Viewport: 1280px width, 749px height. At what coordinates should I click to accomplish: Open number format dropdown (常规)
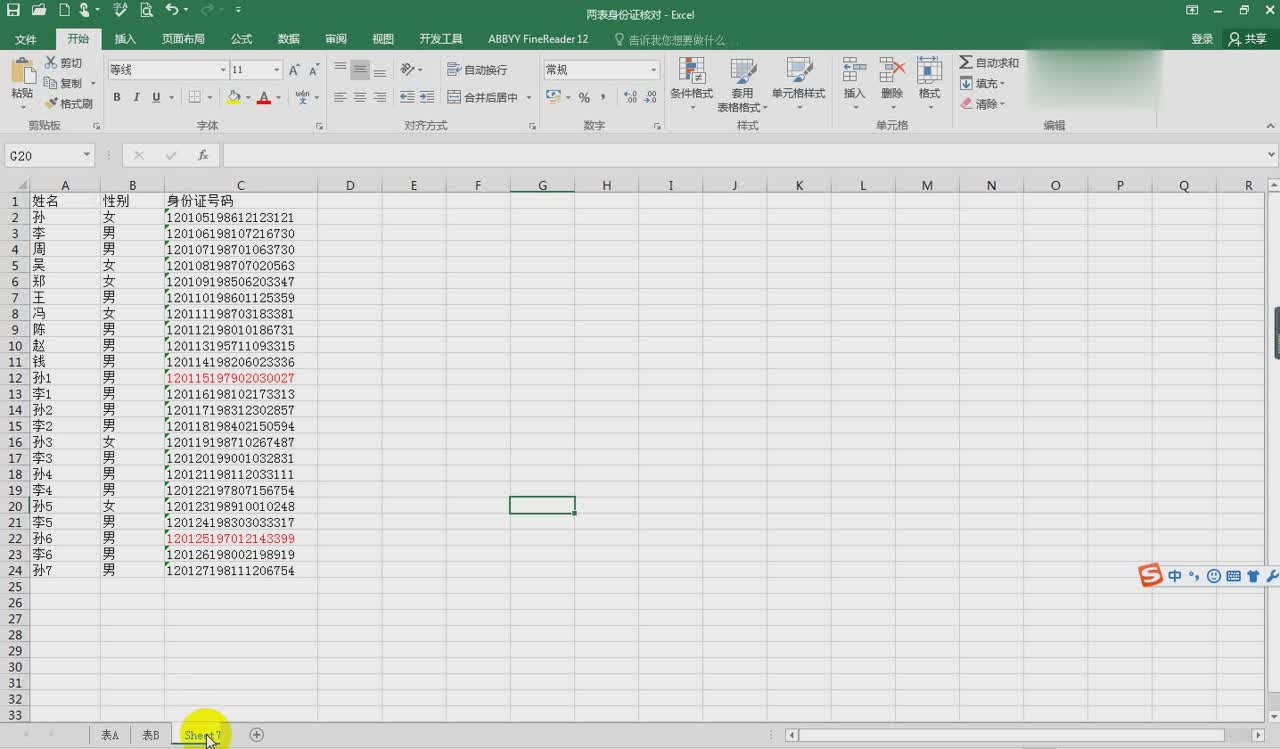click(x=654, y=70)
